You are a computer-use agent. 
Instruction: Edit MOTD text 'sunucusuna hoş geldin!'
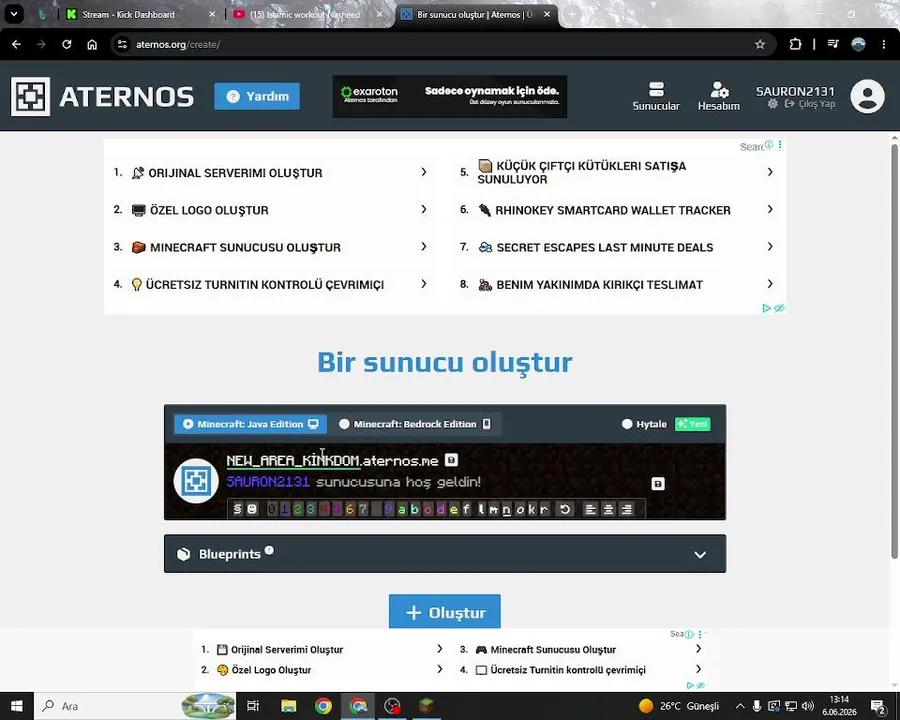pos(398,482)
